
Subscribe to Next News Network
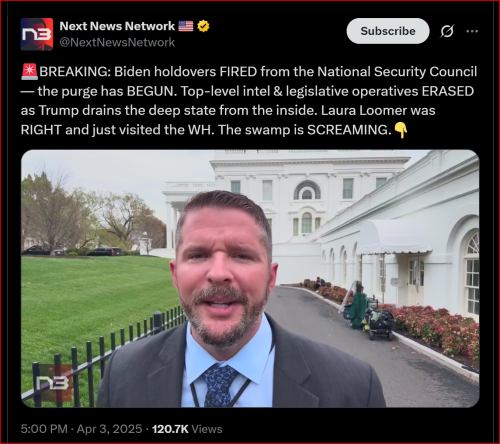388,31
